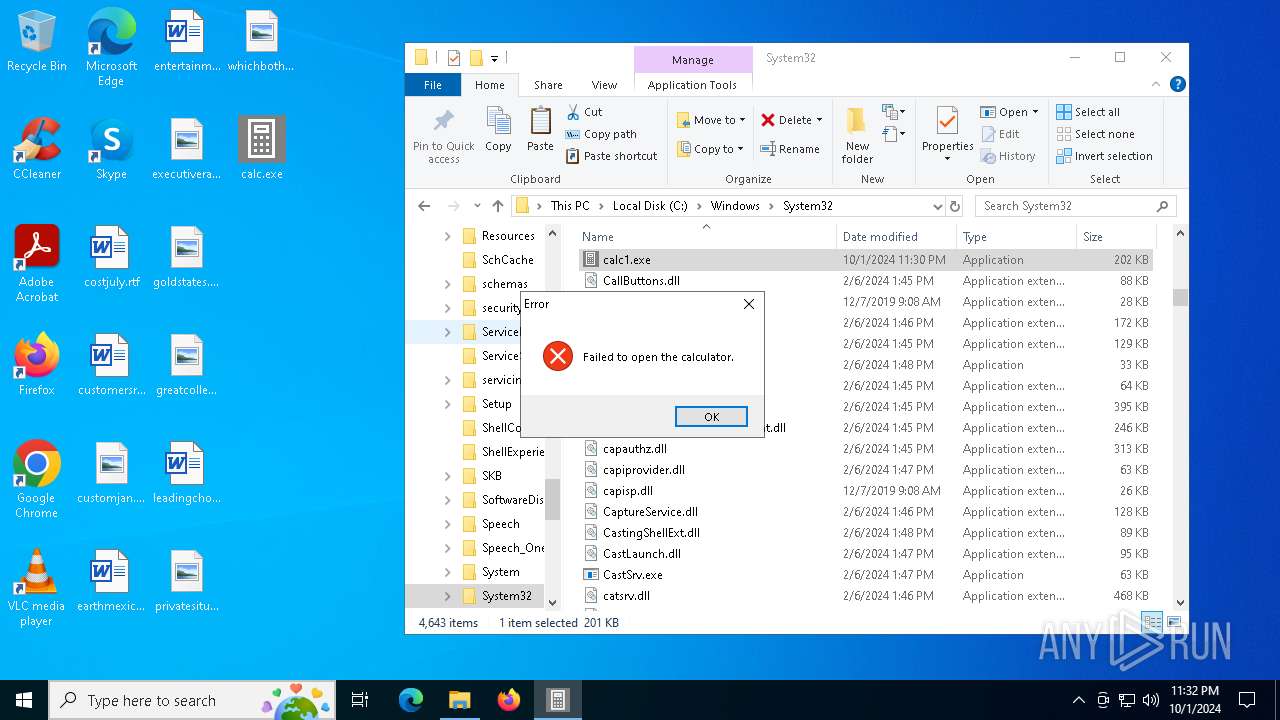Open the Delete dropdown arrow
The height and width of the screenshot is (720, 1280).
(x=819, y=120)
